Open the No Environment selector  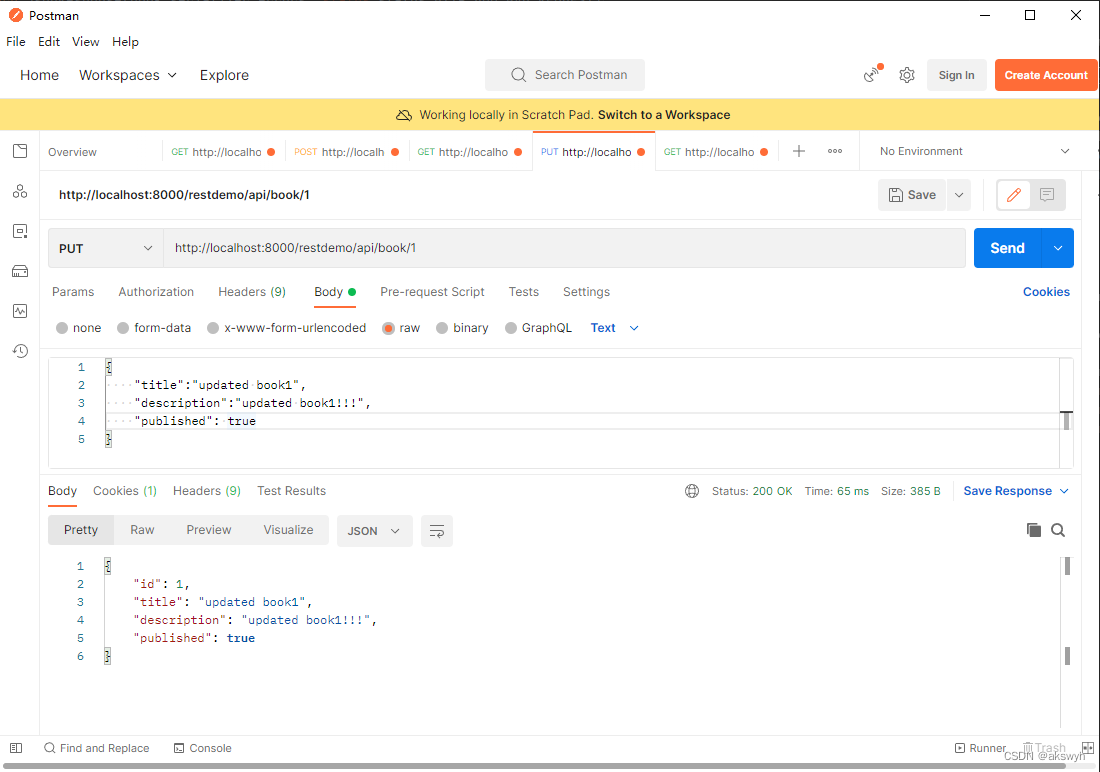(x=974, y=152)
